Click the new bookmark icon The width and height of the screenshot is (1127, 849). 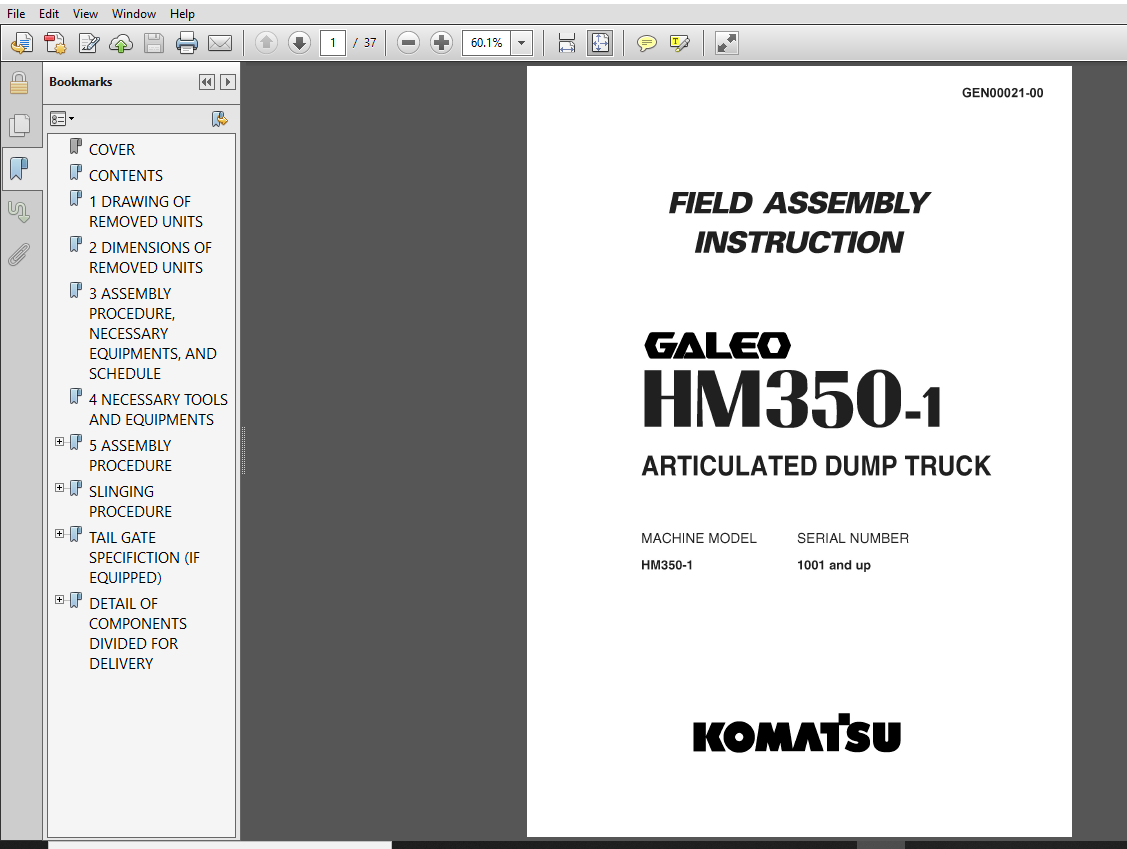click(219, 119)
